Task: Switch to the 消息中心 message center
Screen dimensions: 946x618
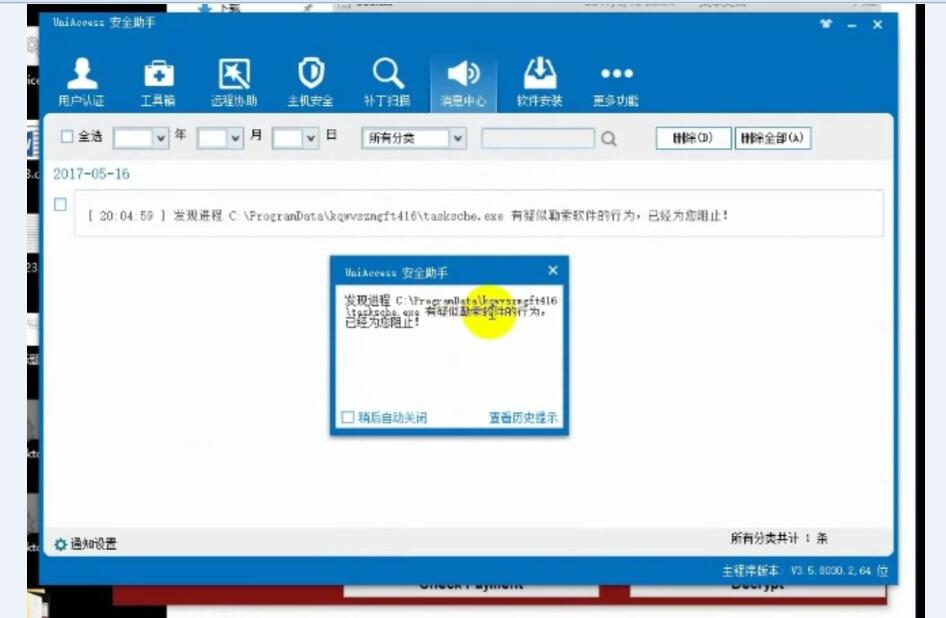Action: [x=464, y=78]
